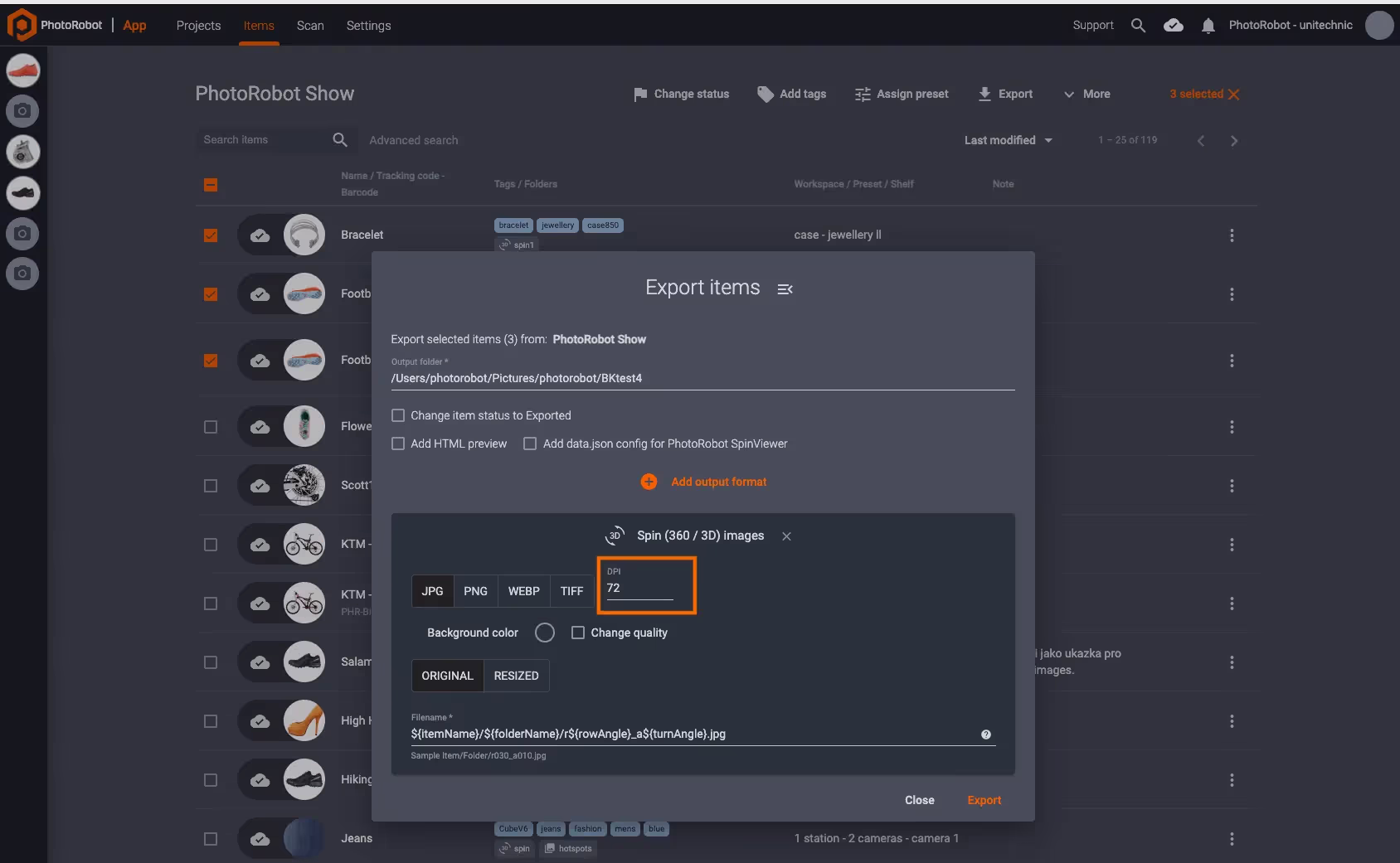Uncheck the Bracelet row checkbox
This screenshot has height=863, width=1400.
coord(211,235)
